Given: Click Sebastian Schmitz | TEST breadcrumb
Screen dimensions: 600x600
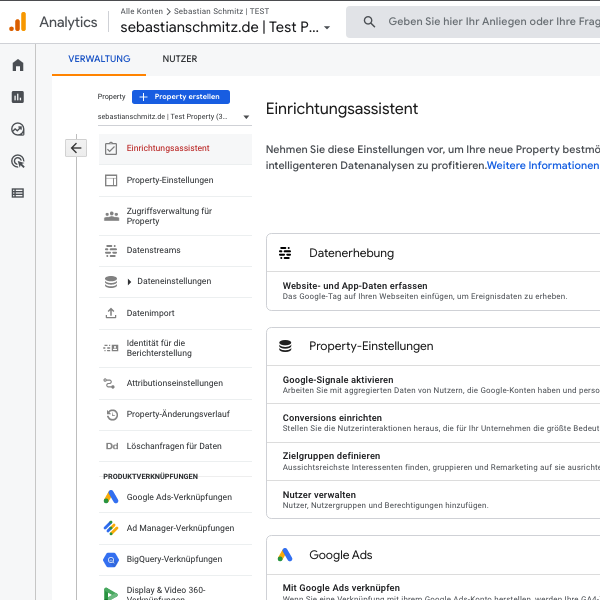Looking at the screenshot, I should (x=221, y=11).
